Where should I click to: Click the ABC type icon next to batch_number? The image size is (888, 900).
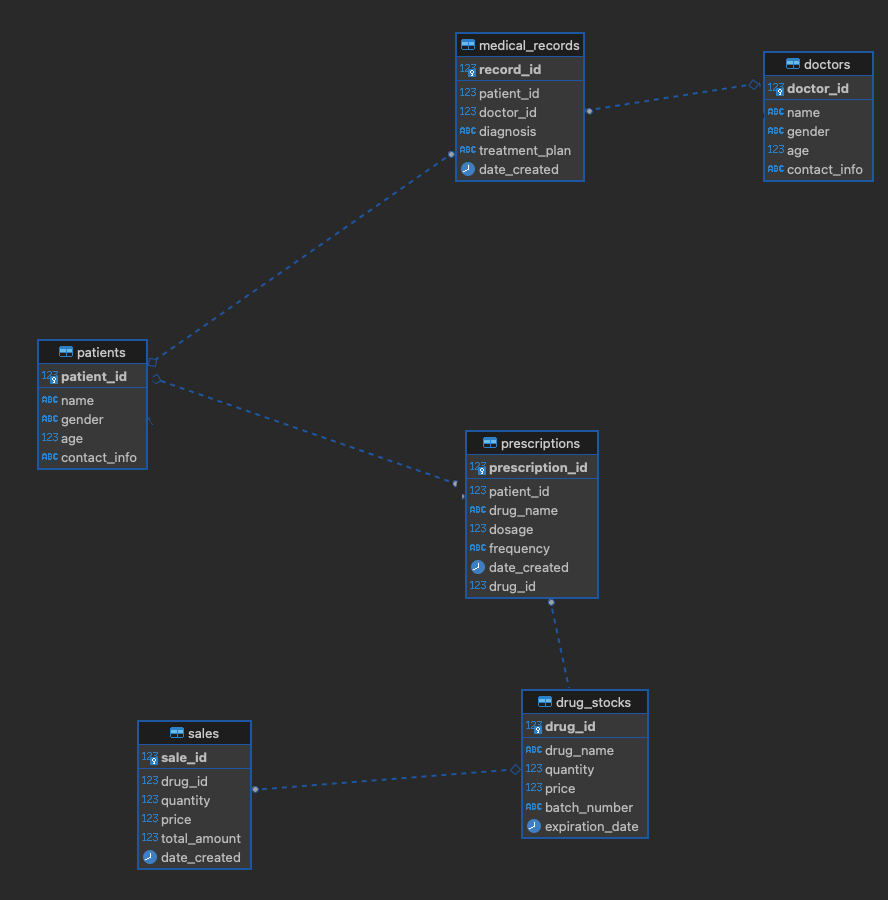(534, 807)
